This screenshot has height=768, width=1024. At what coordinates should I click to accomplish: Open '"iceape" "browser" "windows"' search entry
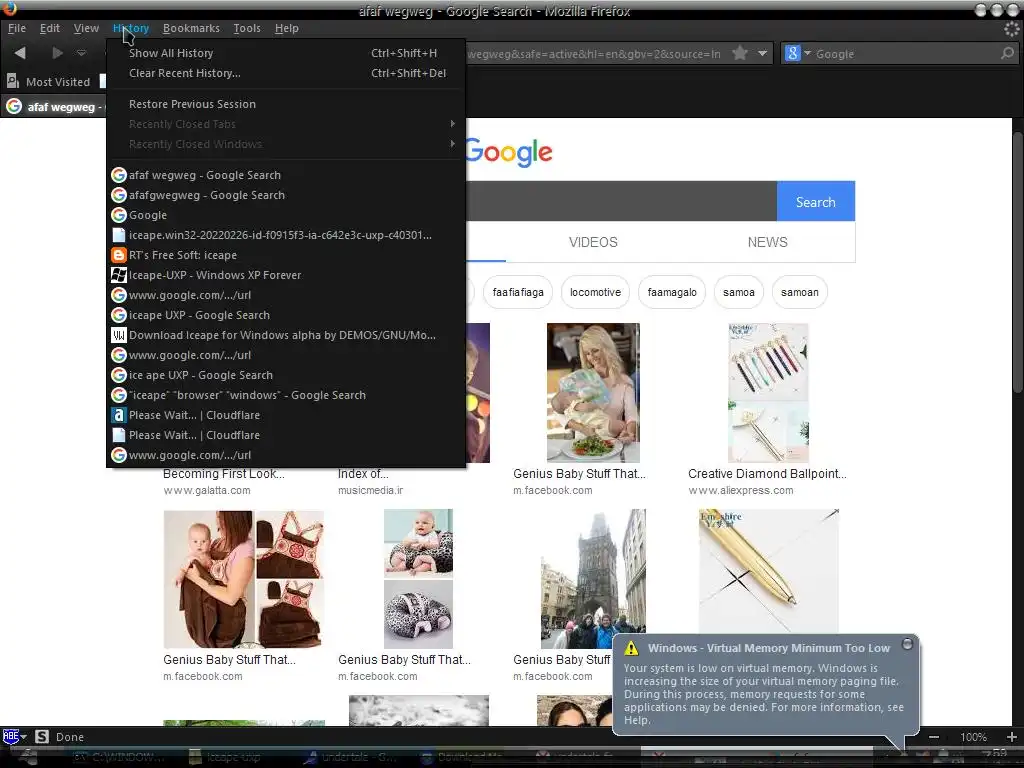286,395
